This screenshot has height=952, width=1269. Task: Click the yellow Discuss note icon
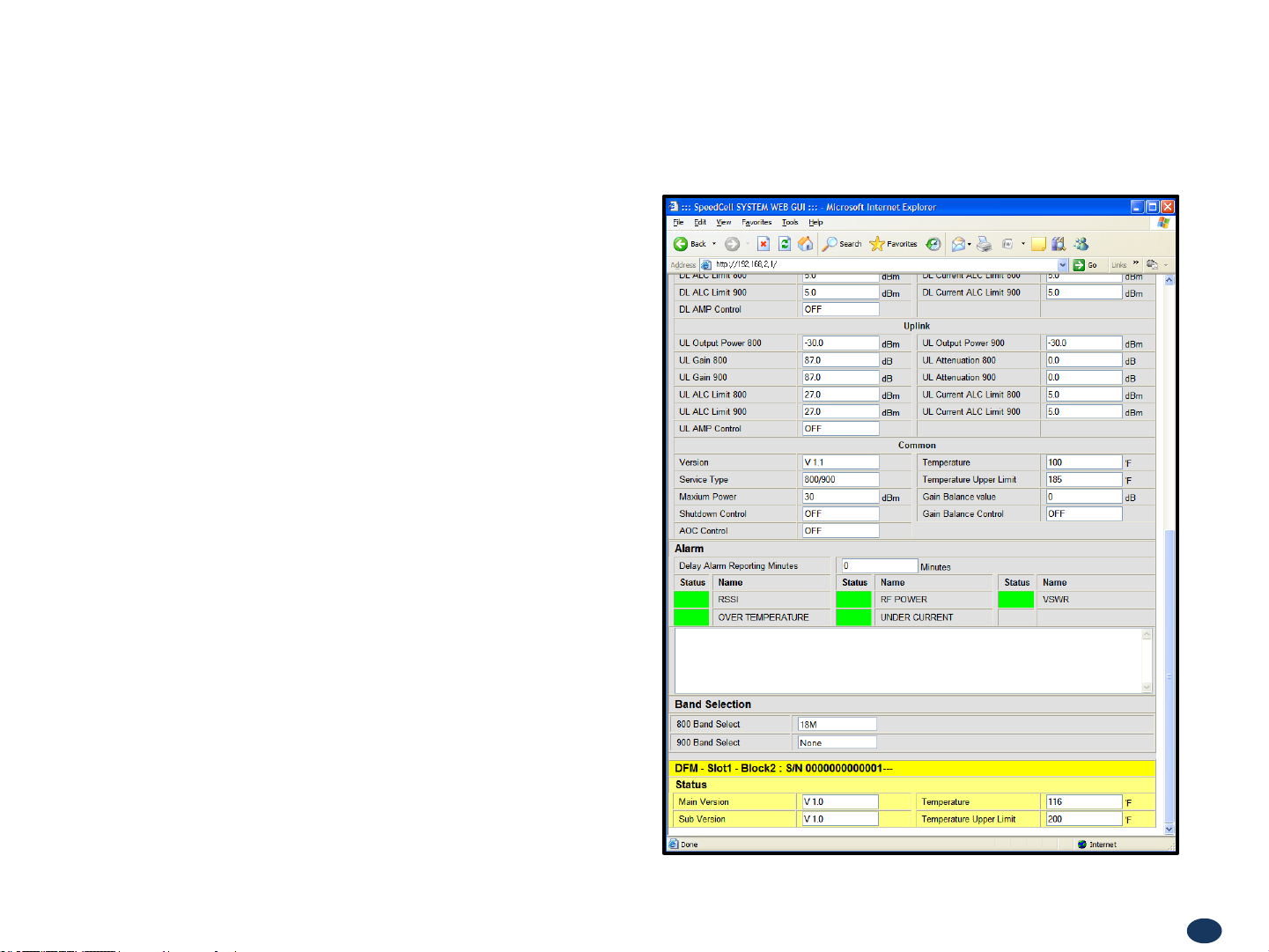[1038, 244]
